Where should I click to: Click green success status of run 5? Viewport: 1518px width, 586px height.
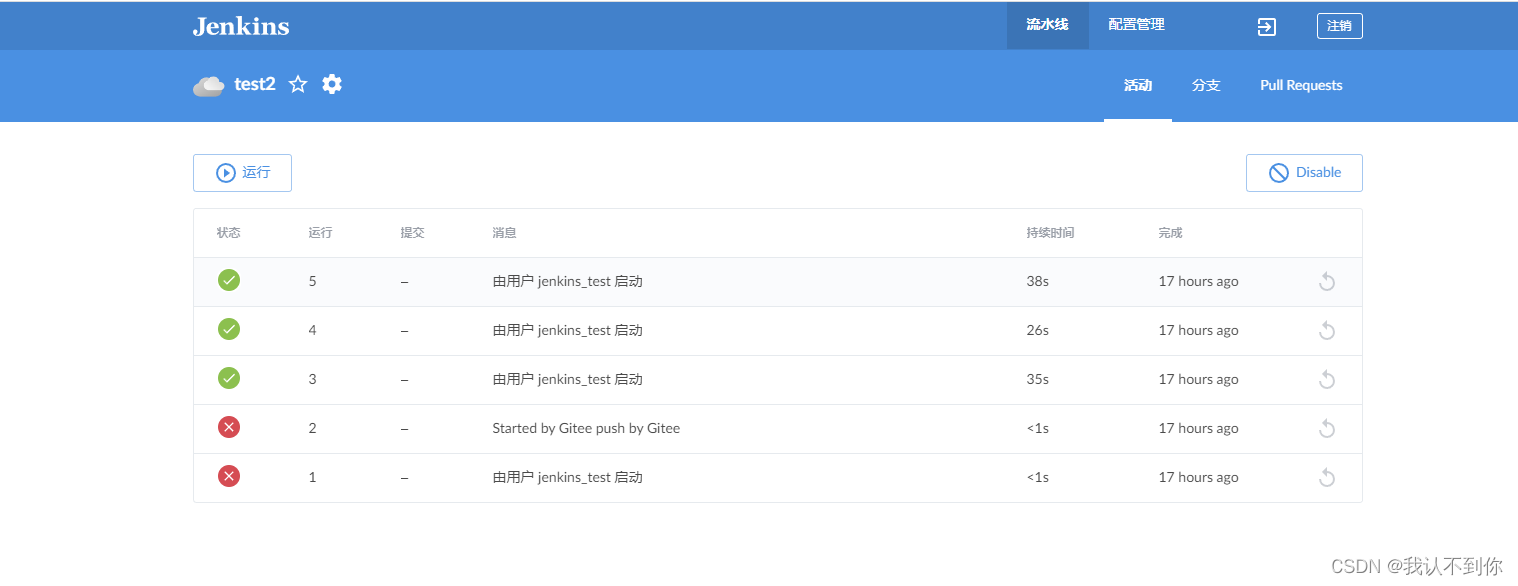229,281
